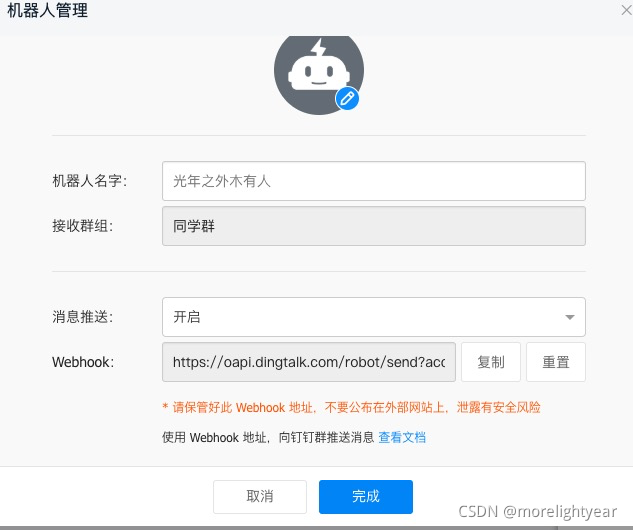This screenshot has width=633, height=530.
Task: Open the 查看文档 documentation link
Action: [x=402, y=437]
